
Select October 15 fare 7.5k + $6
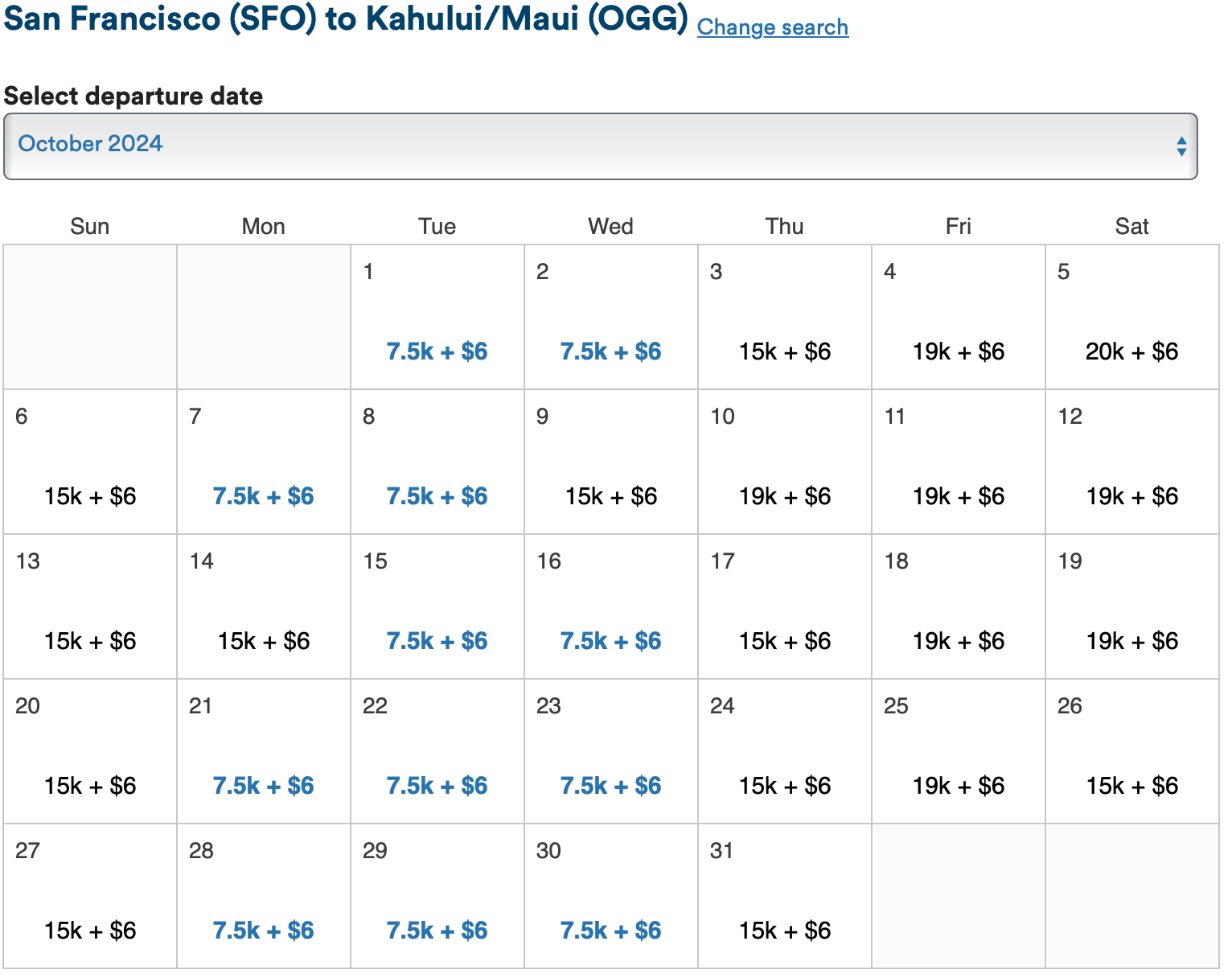tap(437, 641)
